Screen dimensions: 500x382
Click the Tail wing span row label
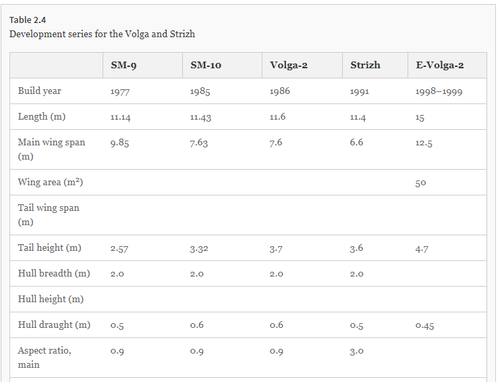[x=49, y=215]
